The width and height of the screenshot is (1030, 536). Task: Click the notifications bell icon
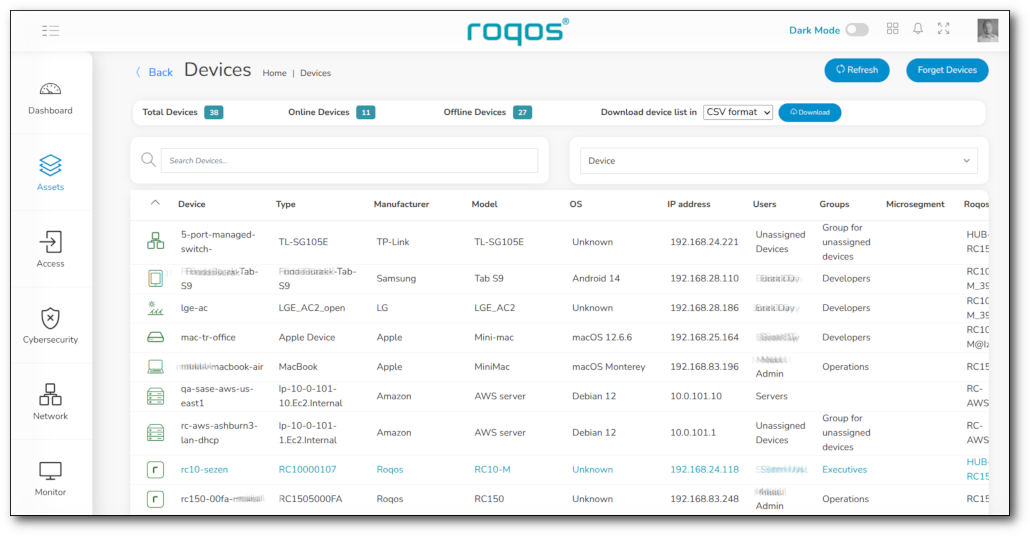(x=918, y=29)
